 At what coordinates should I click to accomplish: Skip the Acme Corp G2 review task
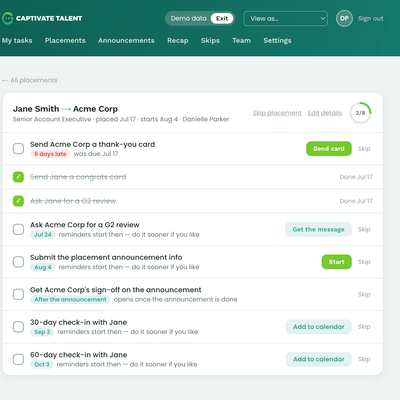(x=364, y=229)
